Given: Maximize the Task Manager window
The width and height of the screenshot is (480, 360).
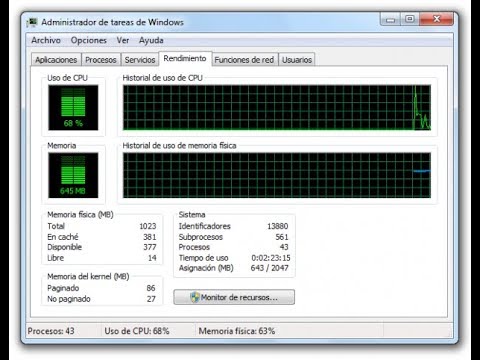Looking at the screenshot, I should pos(410,19).
